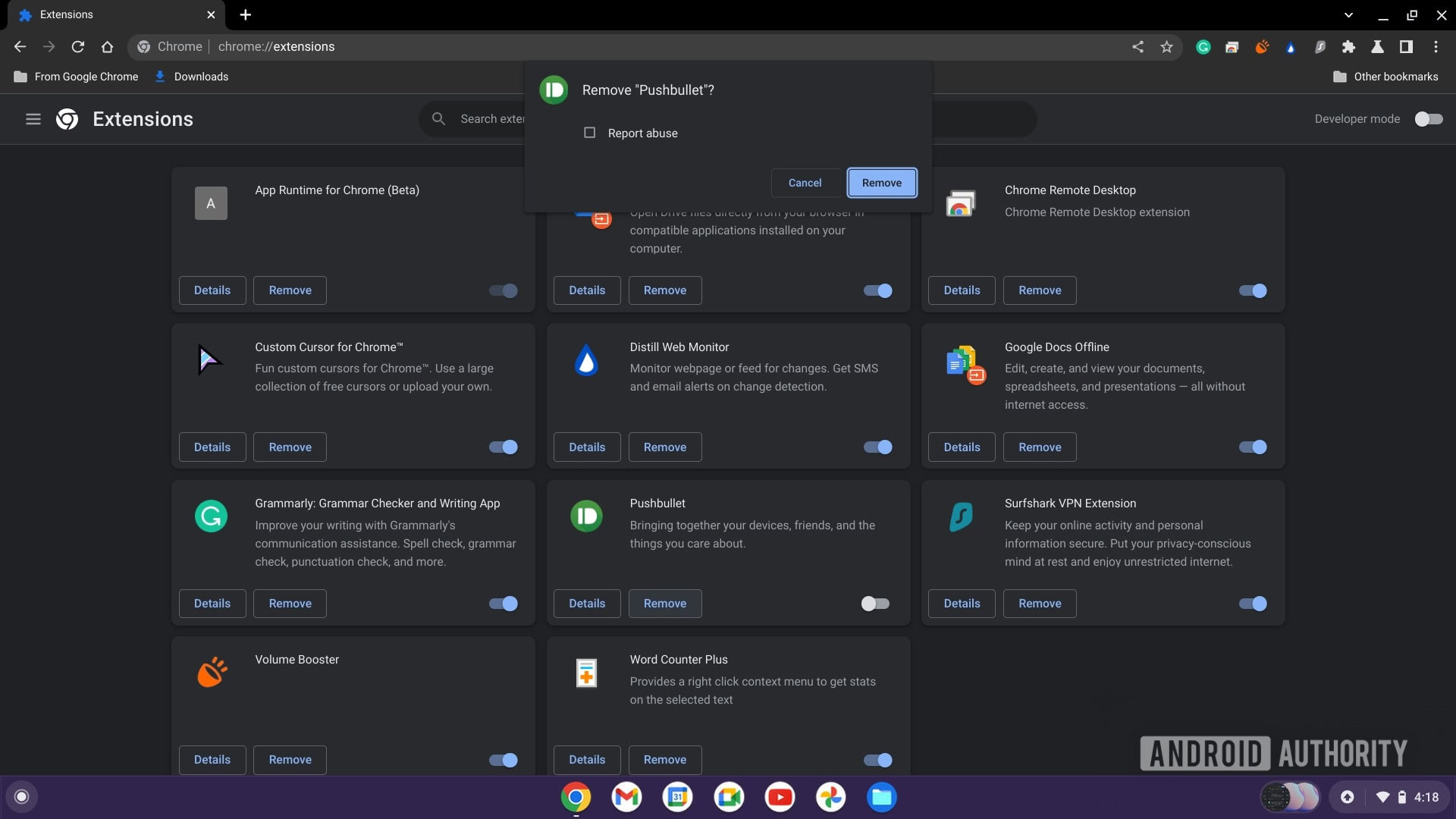Open Files app from the shelf

881,797
